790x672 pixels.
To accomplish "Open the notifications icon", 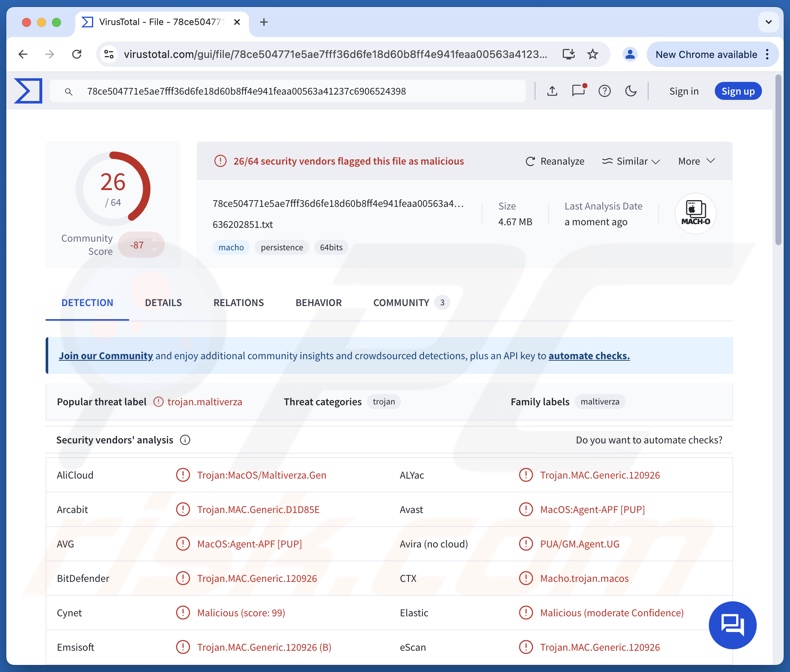I will coord(578,91).
